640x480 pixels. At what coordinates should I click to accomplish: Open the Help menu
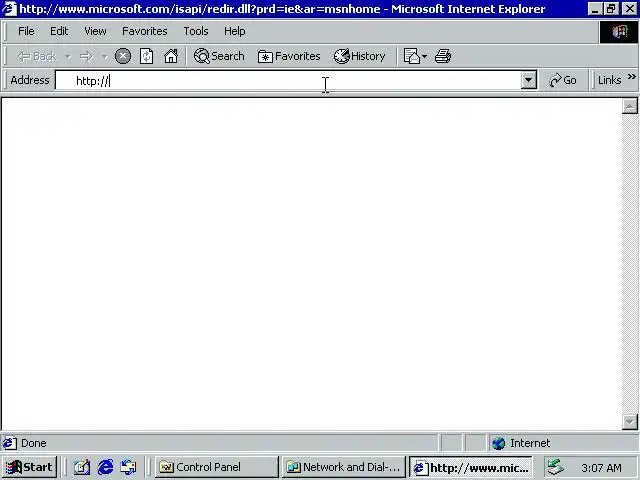click(235, 31)
